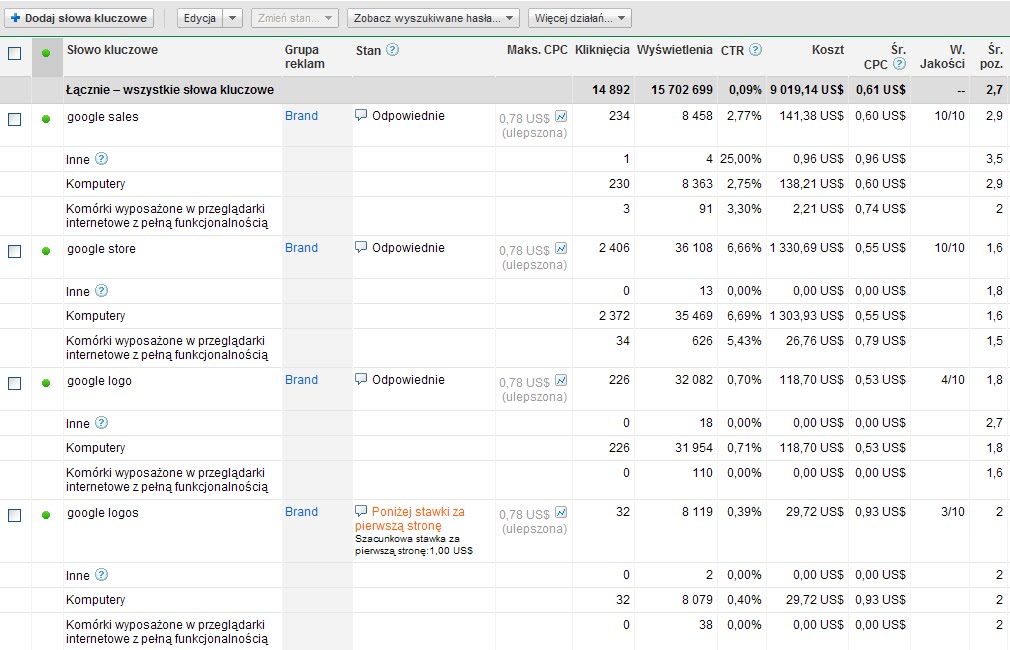
Task: Edit max CPC 0,78 US$ for google store
Action: click(524, 251)
